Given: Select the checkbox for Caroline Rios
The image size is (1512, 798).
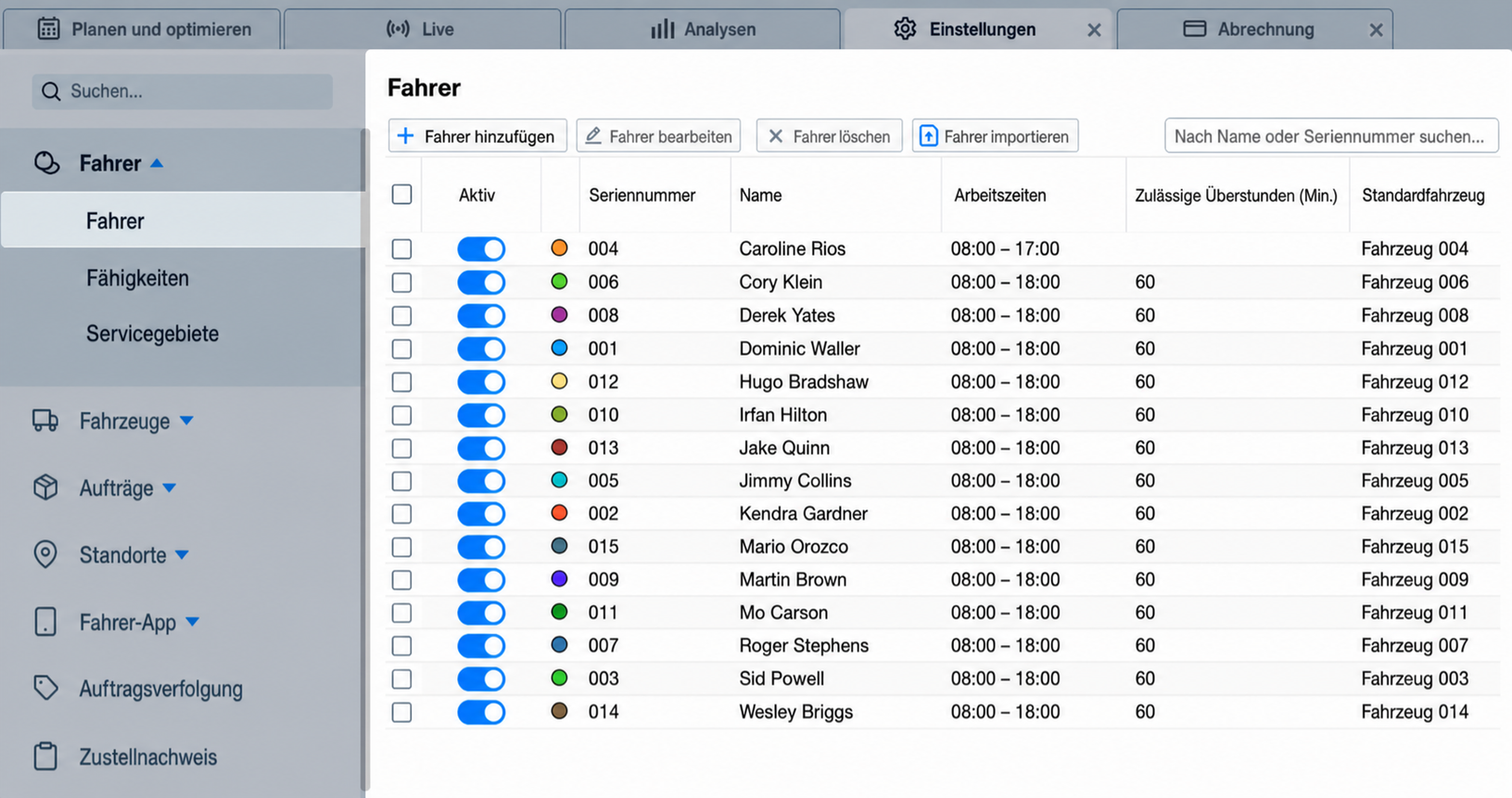Looking at the screenshot, I should 401,249.
